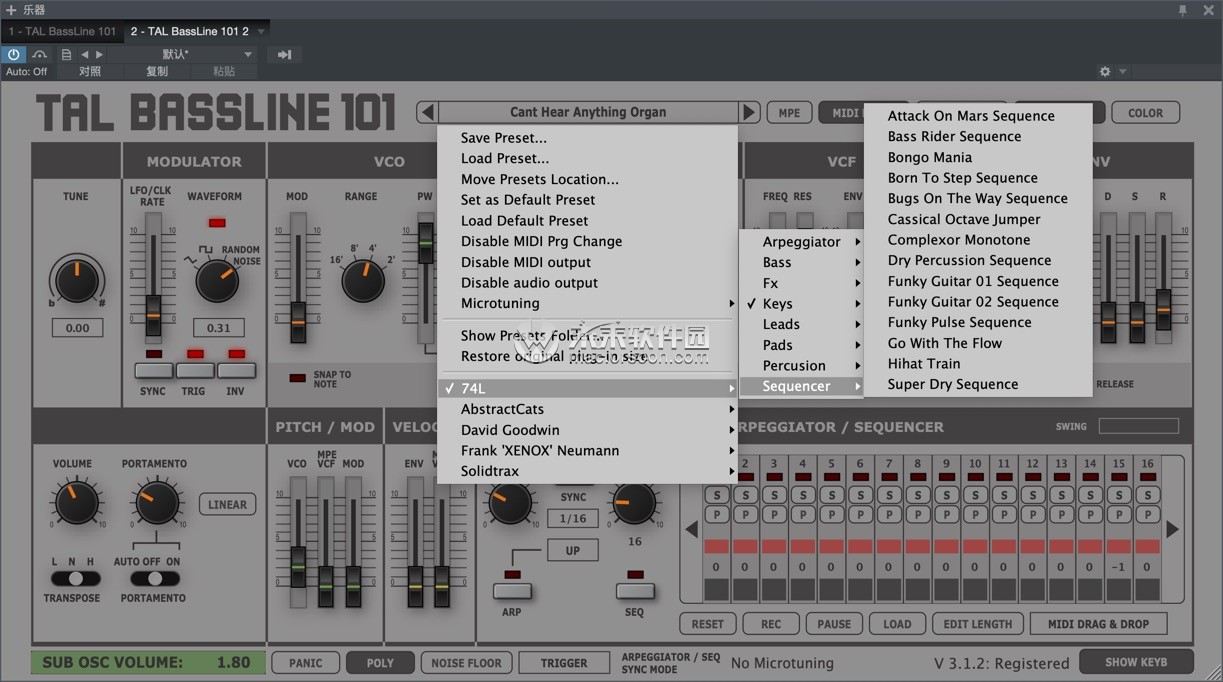Click the sidechain route arrow icon
Image resolution: width=1223 pixels, height=682 pixels.
pos(284,54)
